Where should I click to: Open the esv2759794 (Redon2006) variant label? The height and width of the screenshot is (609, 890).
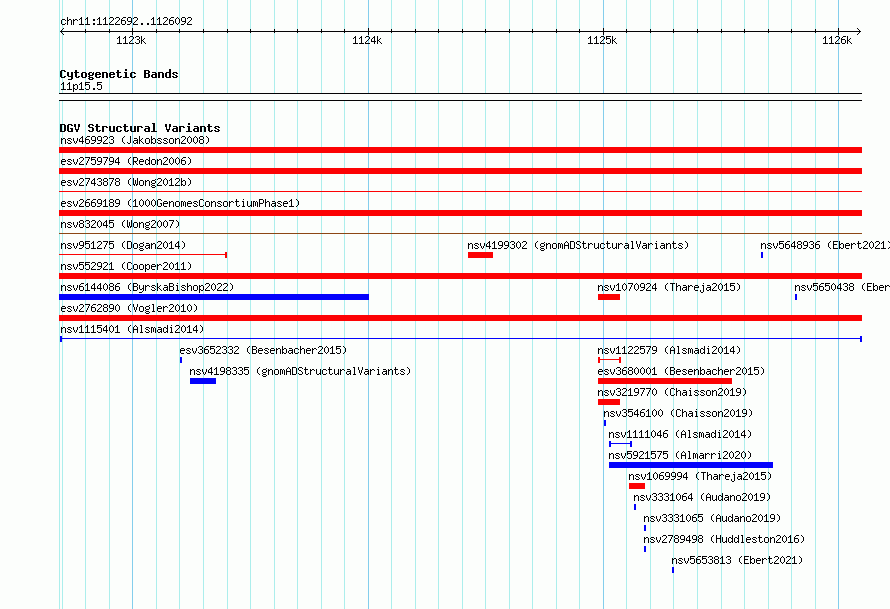126,161
